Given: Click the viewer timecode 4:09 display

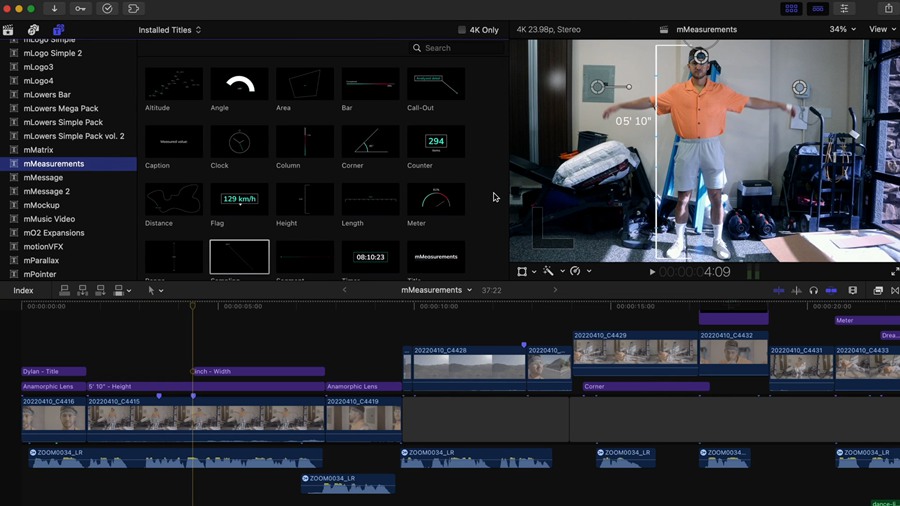Looking at the screenshot, I should click(695, 272).
